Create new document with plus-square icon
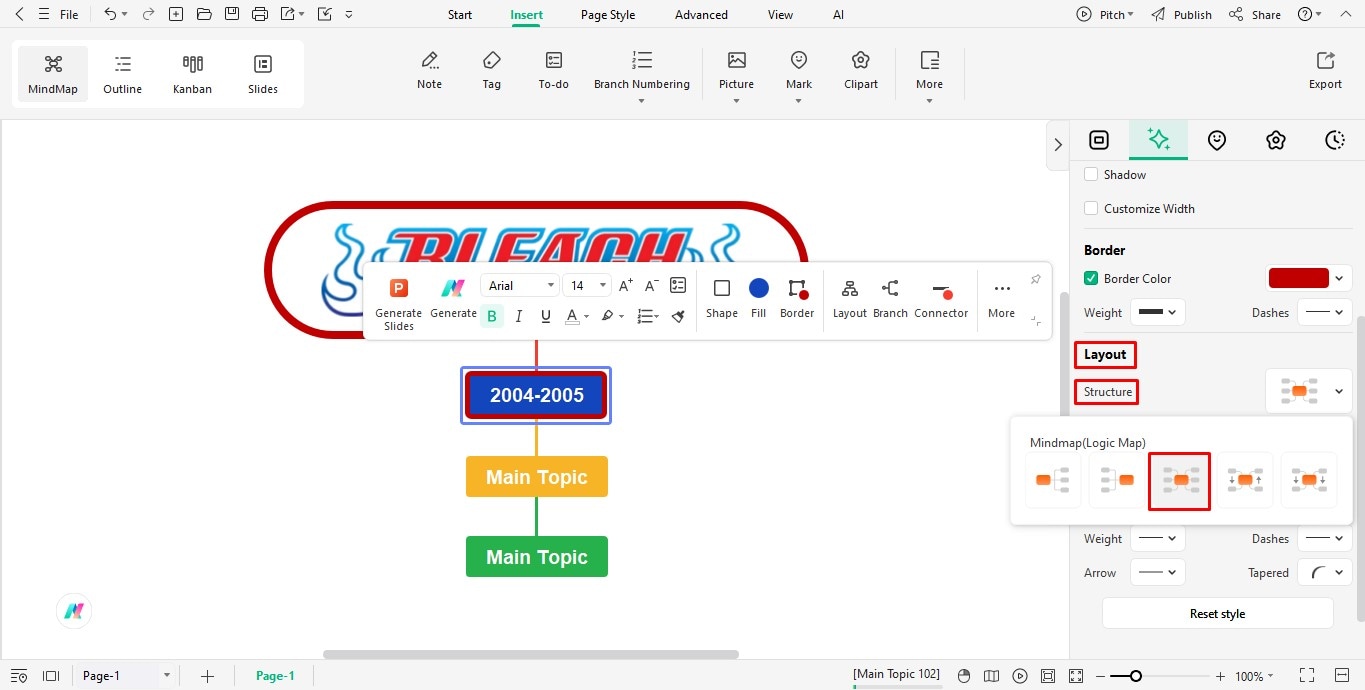 [176, 14]
